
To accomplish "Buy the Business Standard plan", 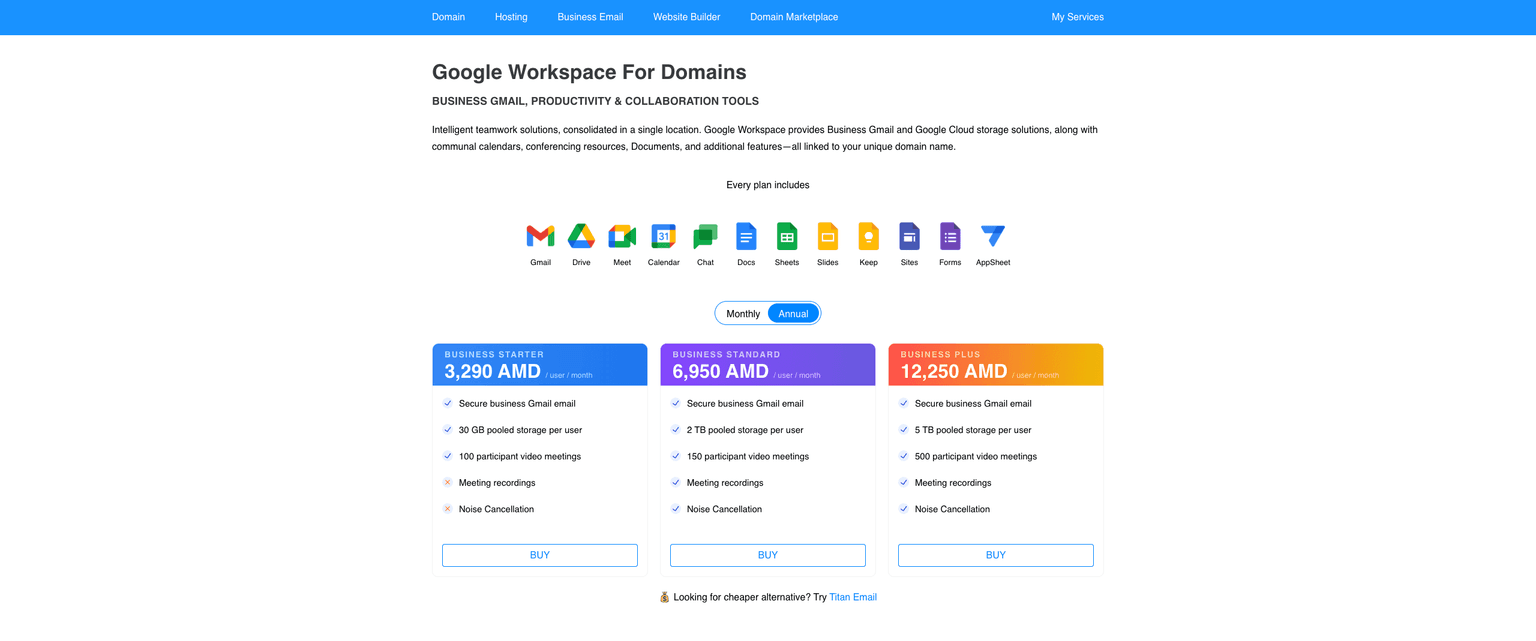I will pos(768,555).
